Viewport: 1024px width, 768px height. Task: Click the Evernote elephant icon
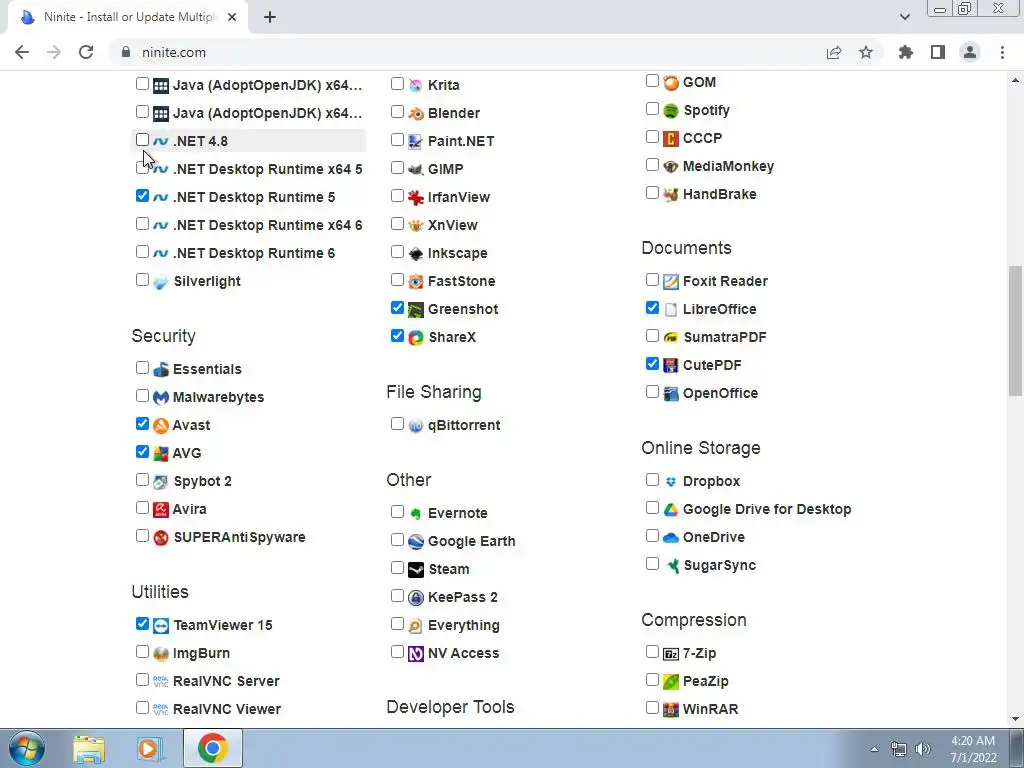click(x=416, y=513)
